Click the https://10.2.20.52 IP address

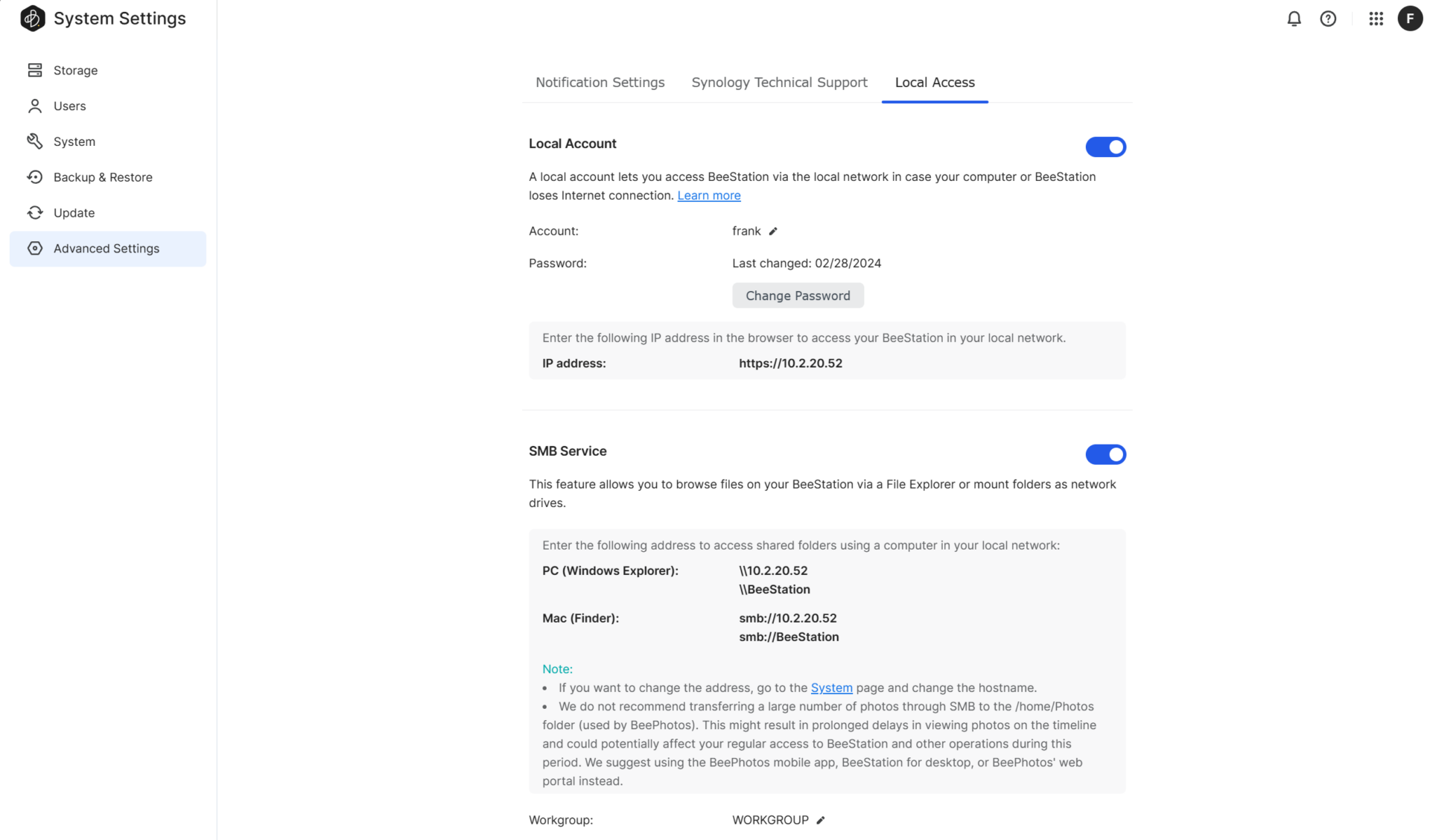click(790, 363)
